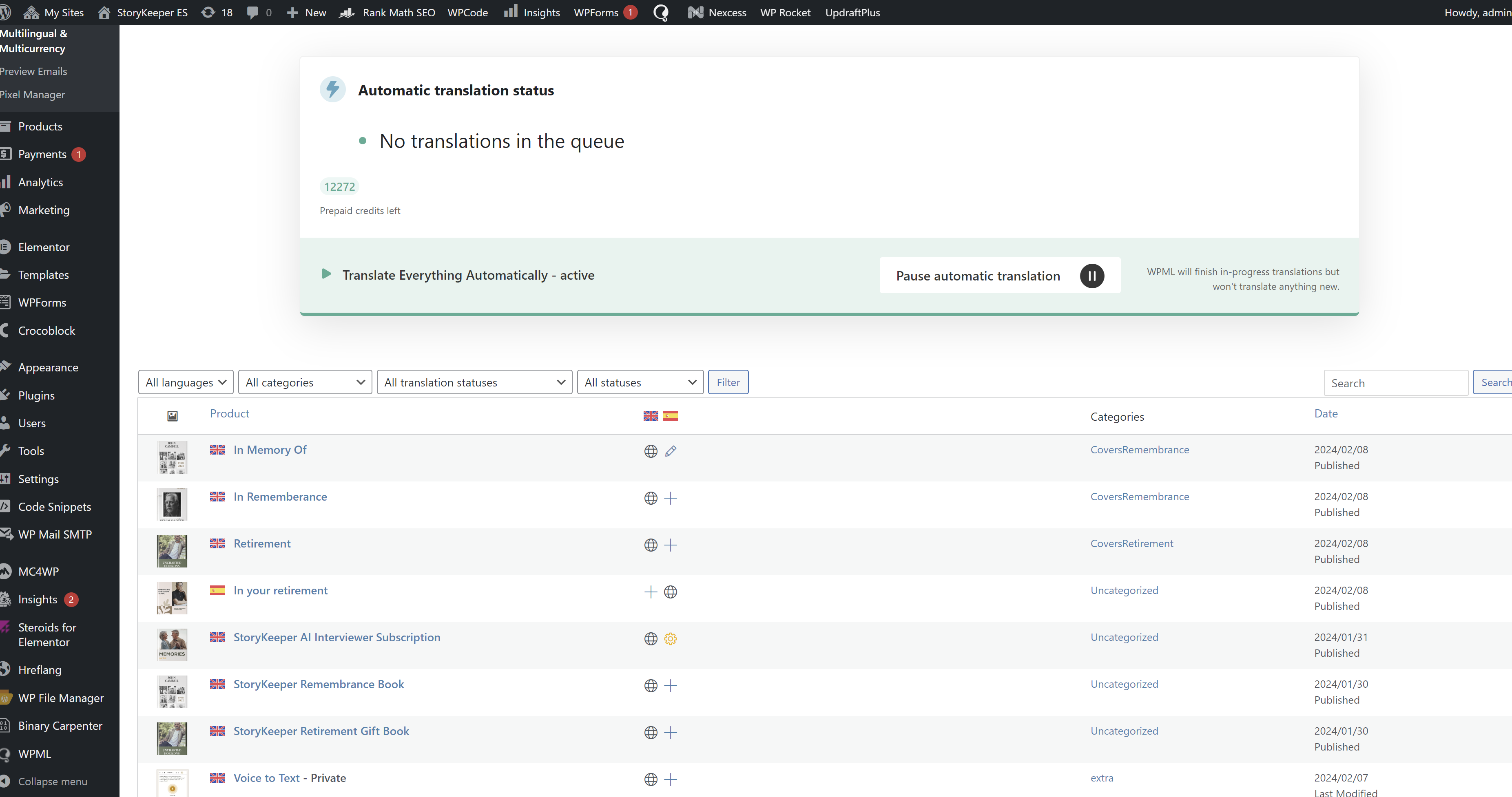Screen dimensions: 1512x797
Task: Open StoryKeeper AI Interviewer Subscription link
Action: tap(337, 638)
